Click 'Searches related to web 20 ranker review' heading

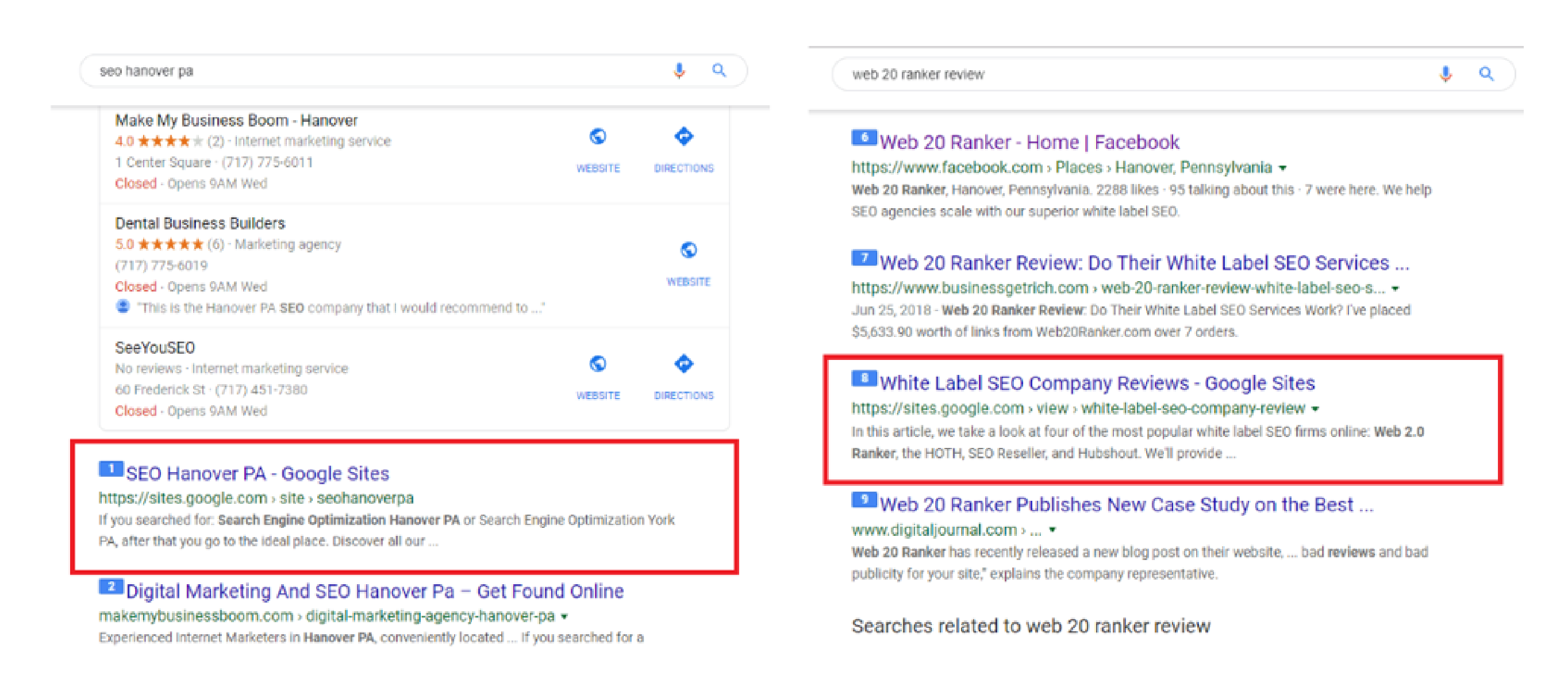click(1031, 626)
